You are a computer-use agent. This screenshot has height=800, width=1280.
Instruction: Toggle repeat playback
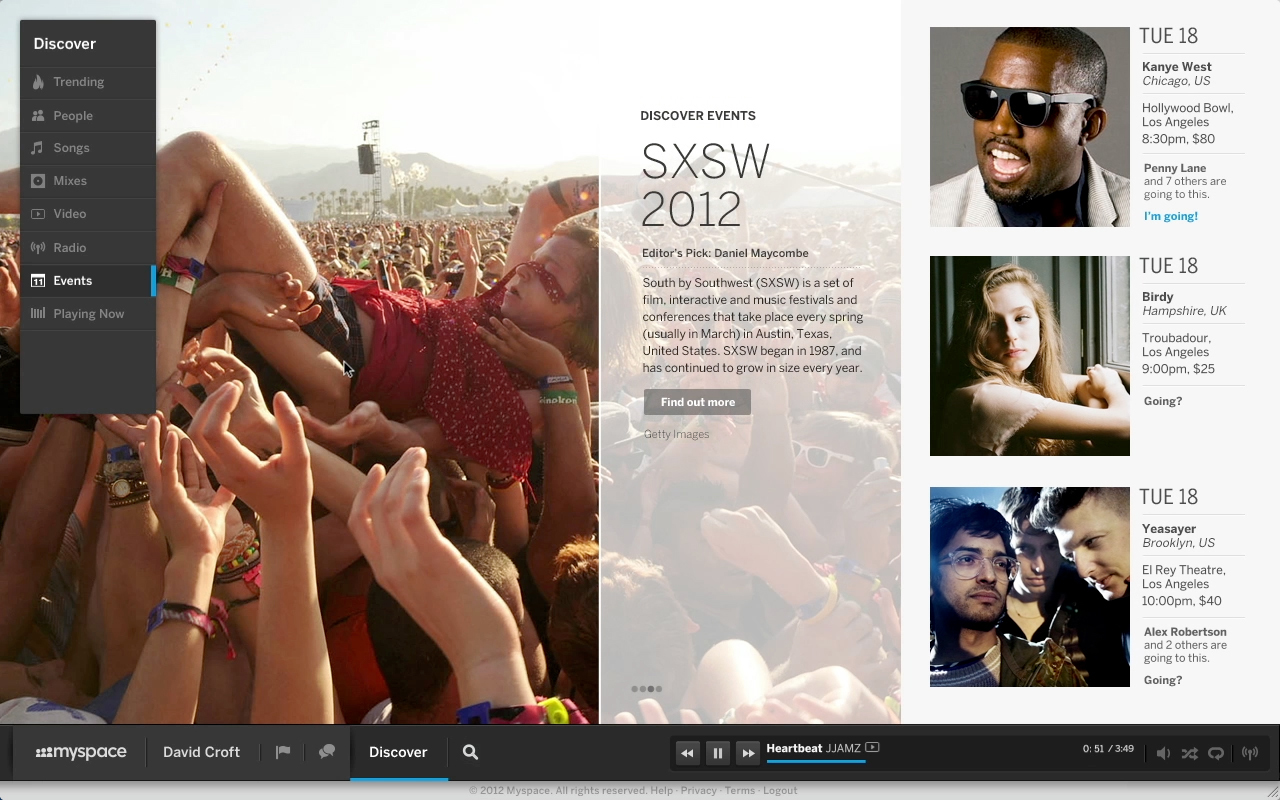(1216, 753)
